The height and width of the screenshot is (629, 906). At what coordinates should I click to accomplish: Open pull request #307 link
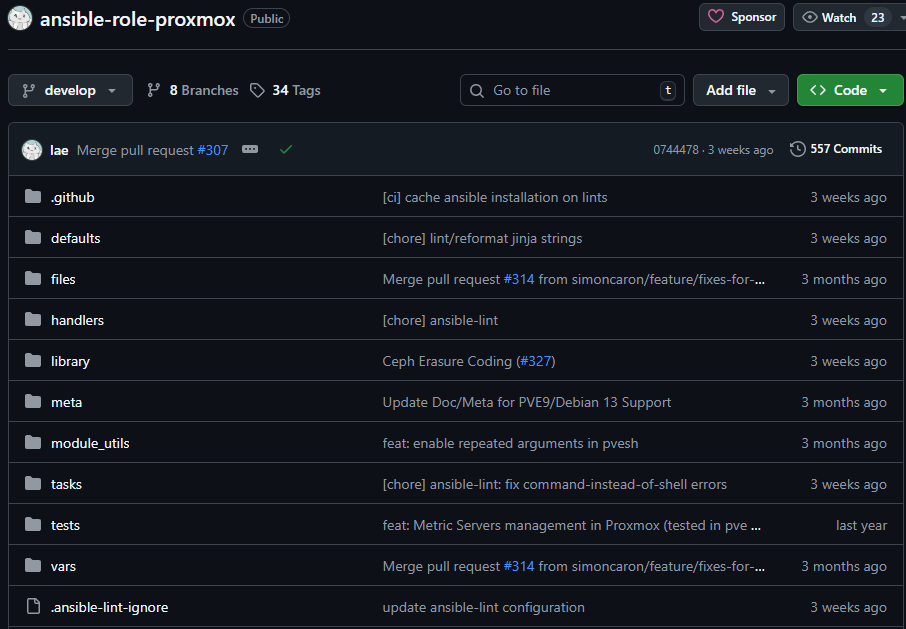pos(212,150)
